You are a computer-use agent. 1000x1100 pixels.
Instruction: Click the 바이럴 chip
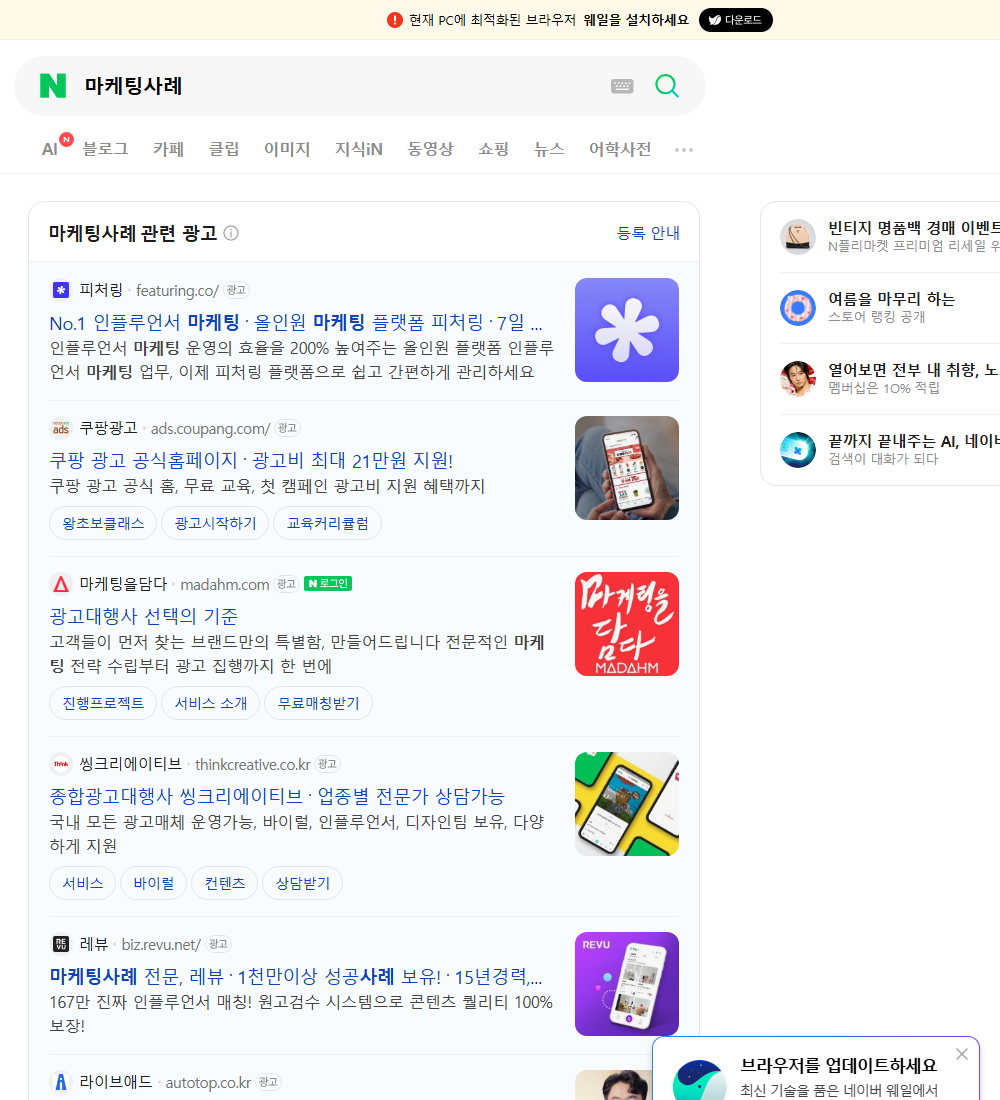[154, 883]
